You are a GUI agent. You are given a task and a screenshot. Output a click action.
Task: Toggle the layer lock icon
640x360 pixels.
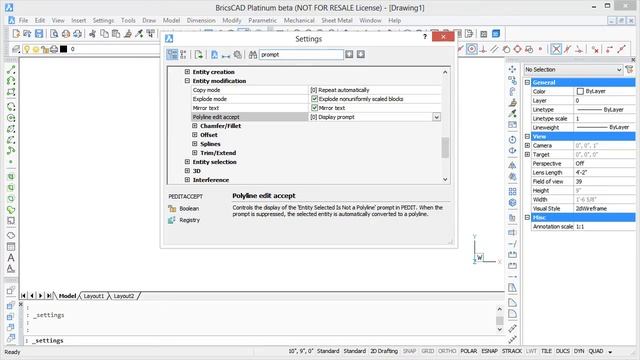point(45,49)
